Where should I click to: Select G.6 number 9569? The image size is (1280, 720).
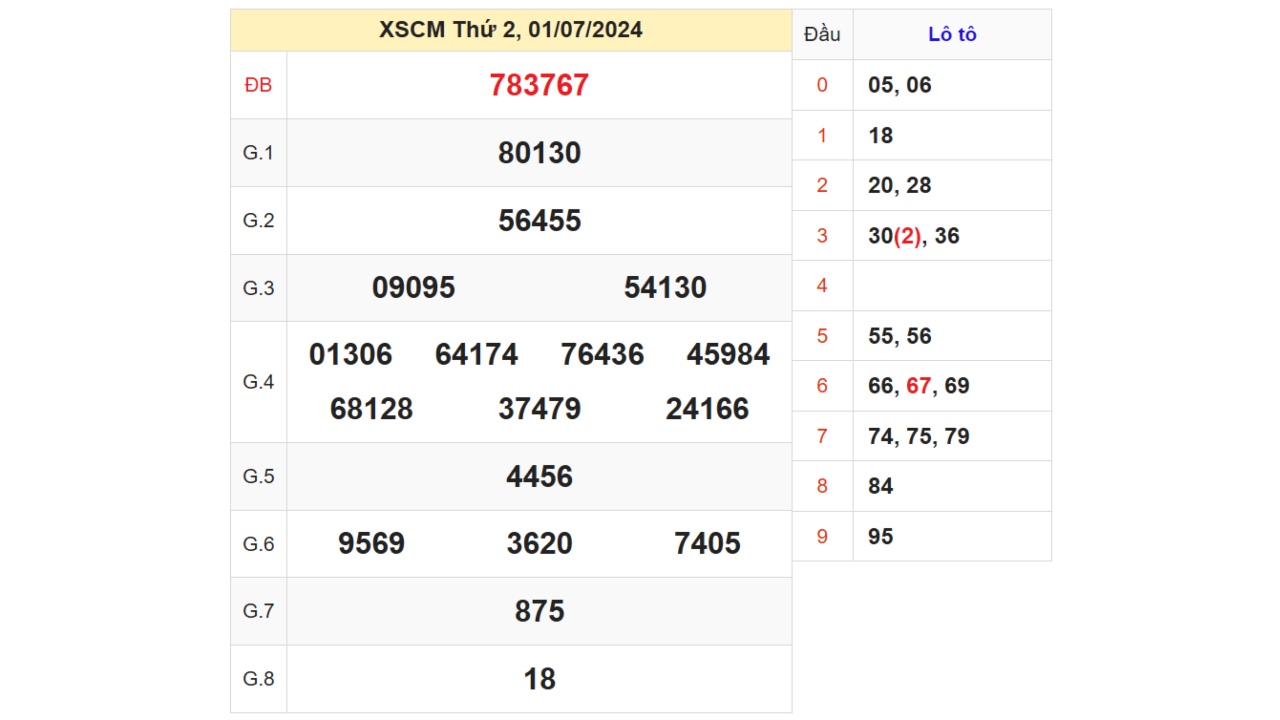click(x=371, y=544)
